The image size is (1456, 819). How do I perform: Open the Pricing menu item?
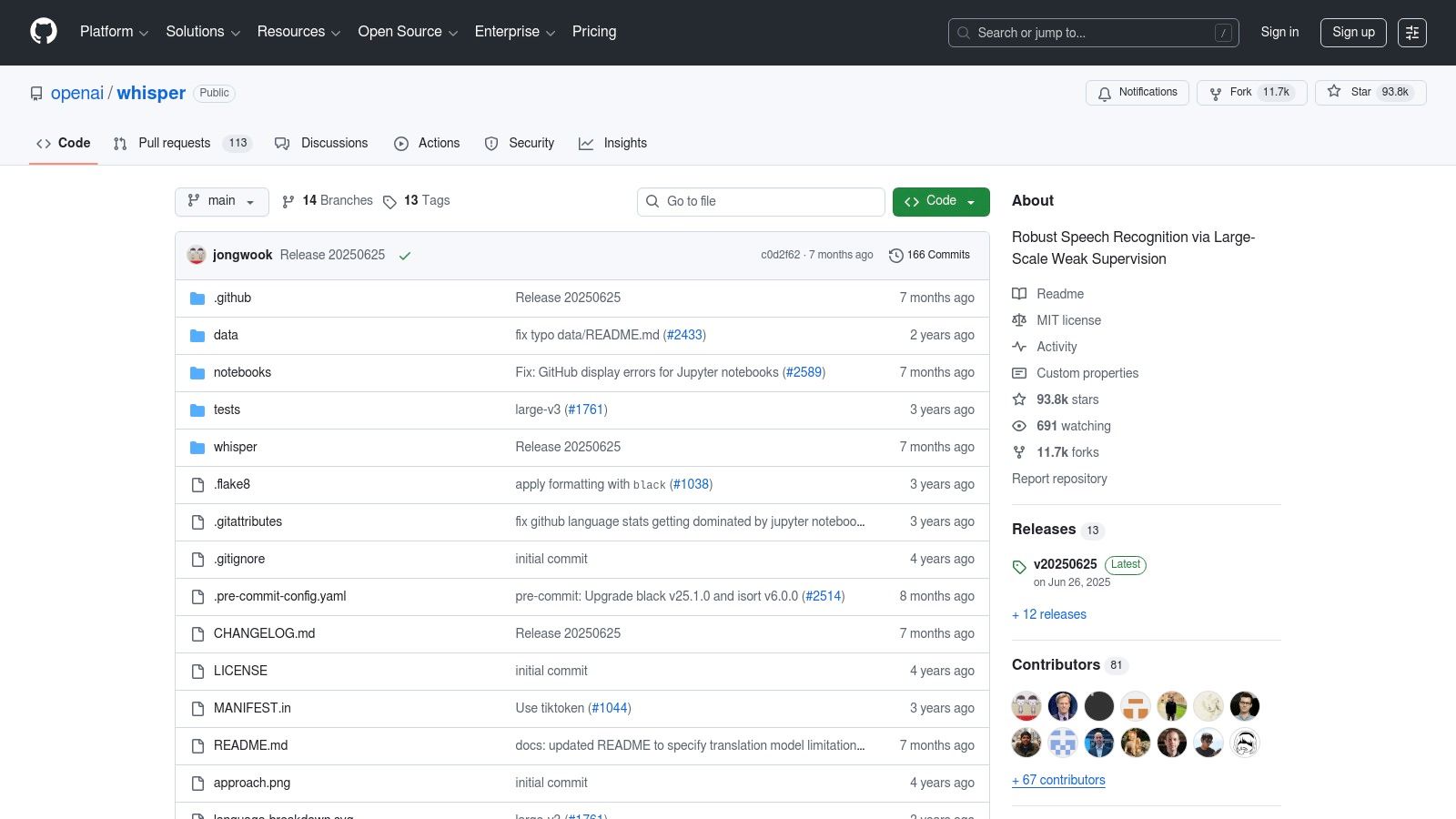[593, 32]
